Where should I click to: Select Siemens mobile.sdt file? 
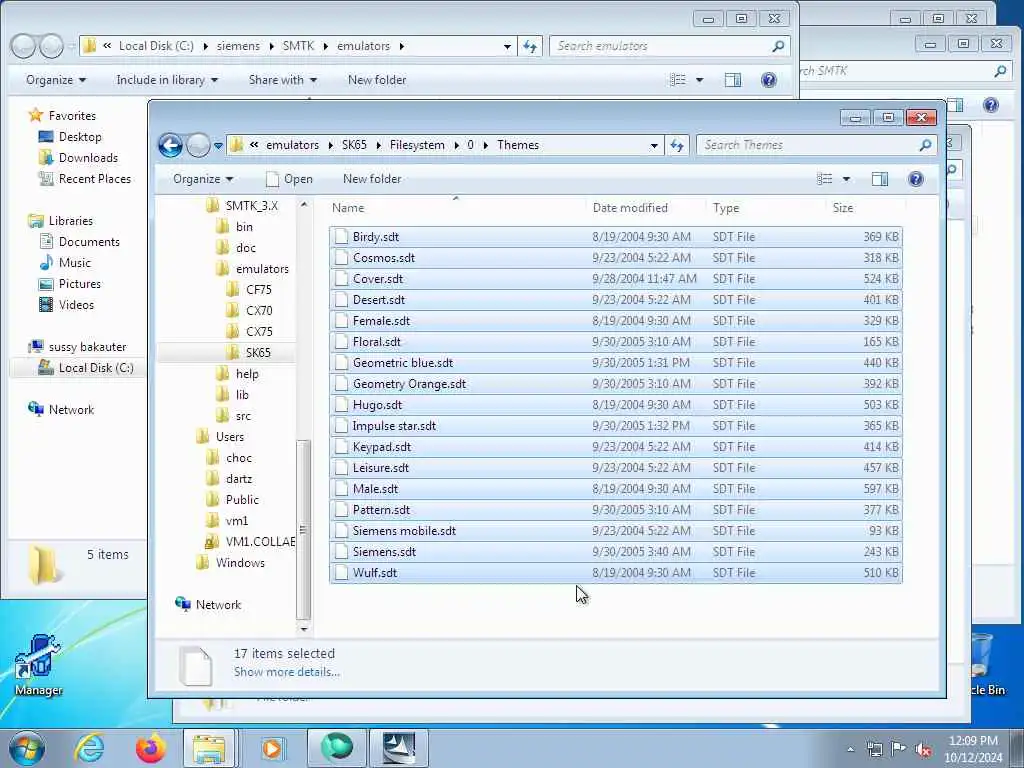[x=616, y=531]
